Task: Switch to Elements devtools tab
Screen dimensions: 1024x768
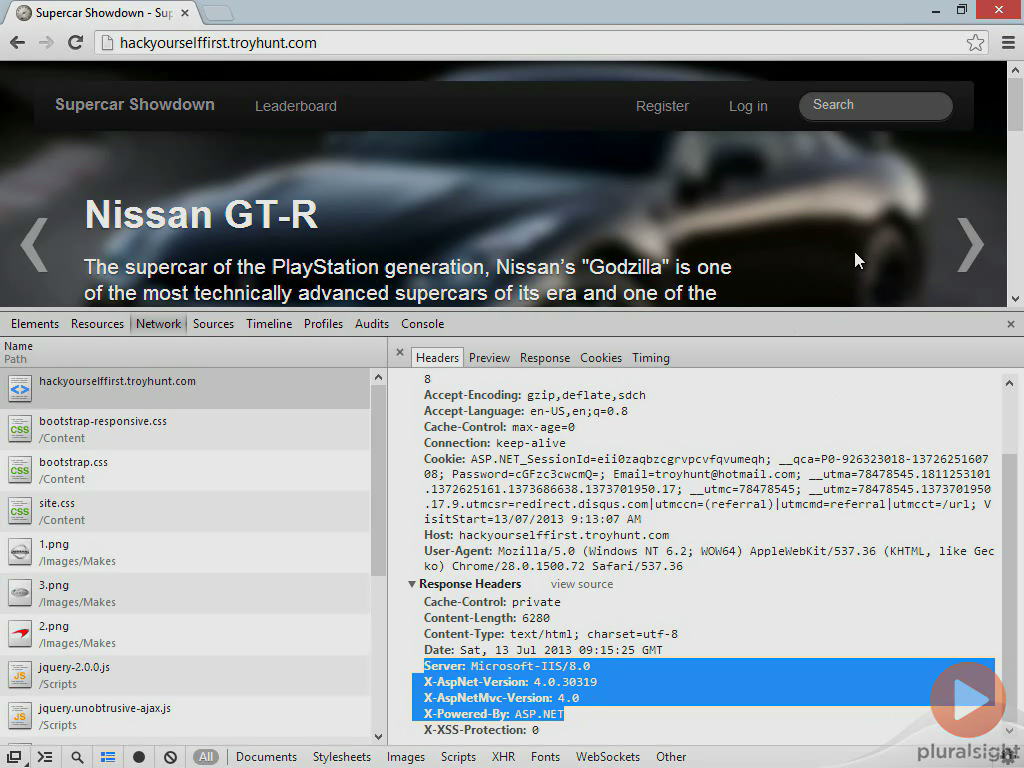Action: (35, 324)
